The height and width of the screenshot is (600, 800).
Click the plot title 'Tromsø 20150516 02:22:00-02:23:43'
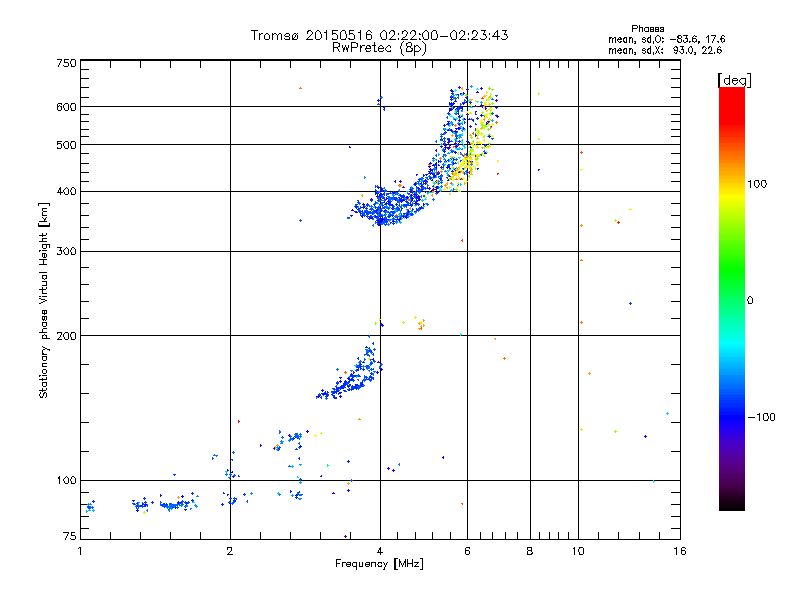click(x=379, y=35)
